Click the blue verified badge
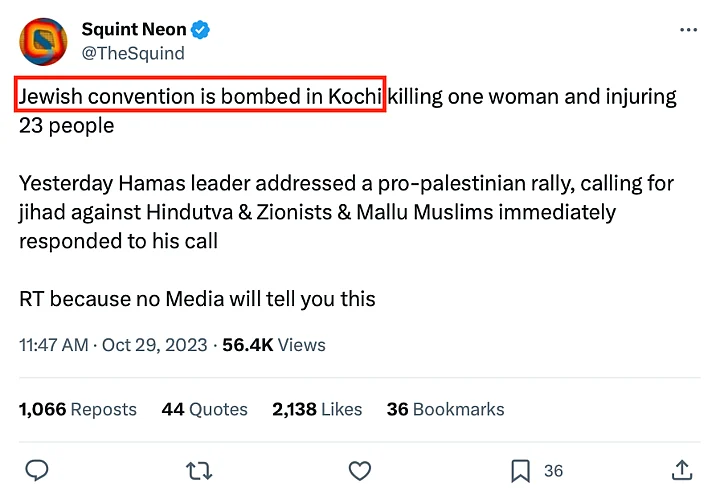This screenshot has width=720, height=495. tap(201, 31)
